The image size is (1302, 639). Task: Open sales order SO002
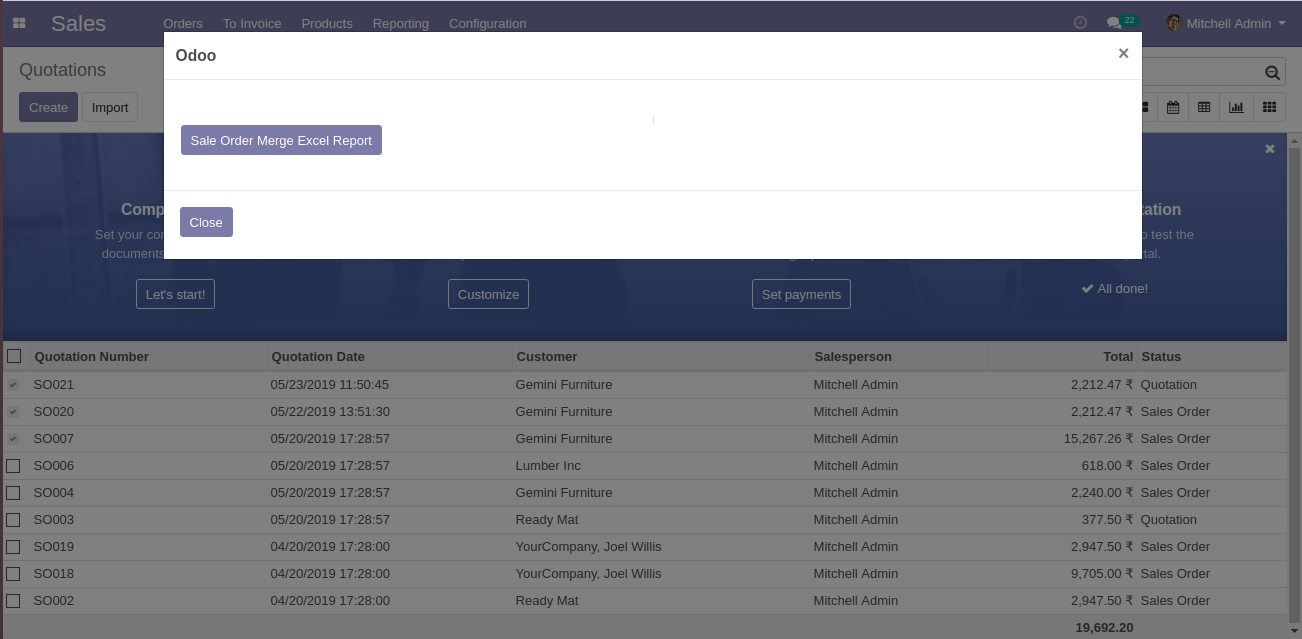tap(54, 601)
